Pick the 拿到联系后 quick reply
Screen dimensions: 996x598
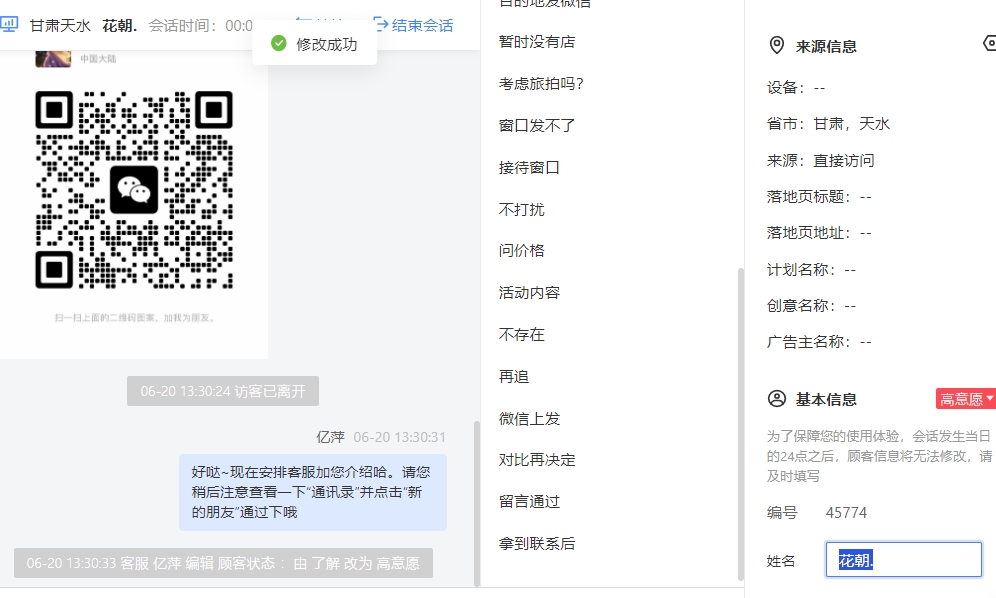[537, 544]
